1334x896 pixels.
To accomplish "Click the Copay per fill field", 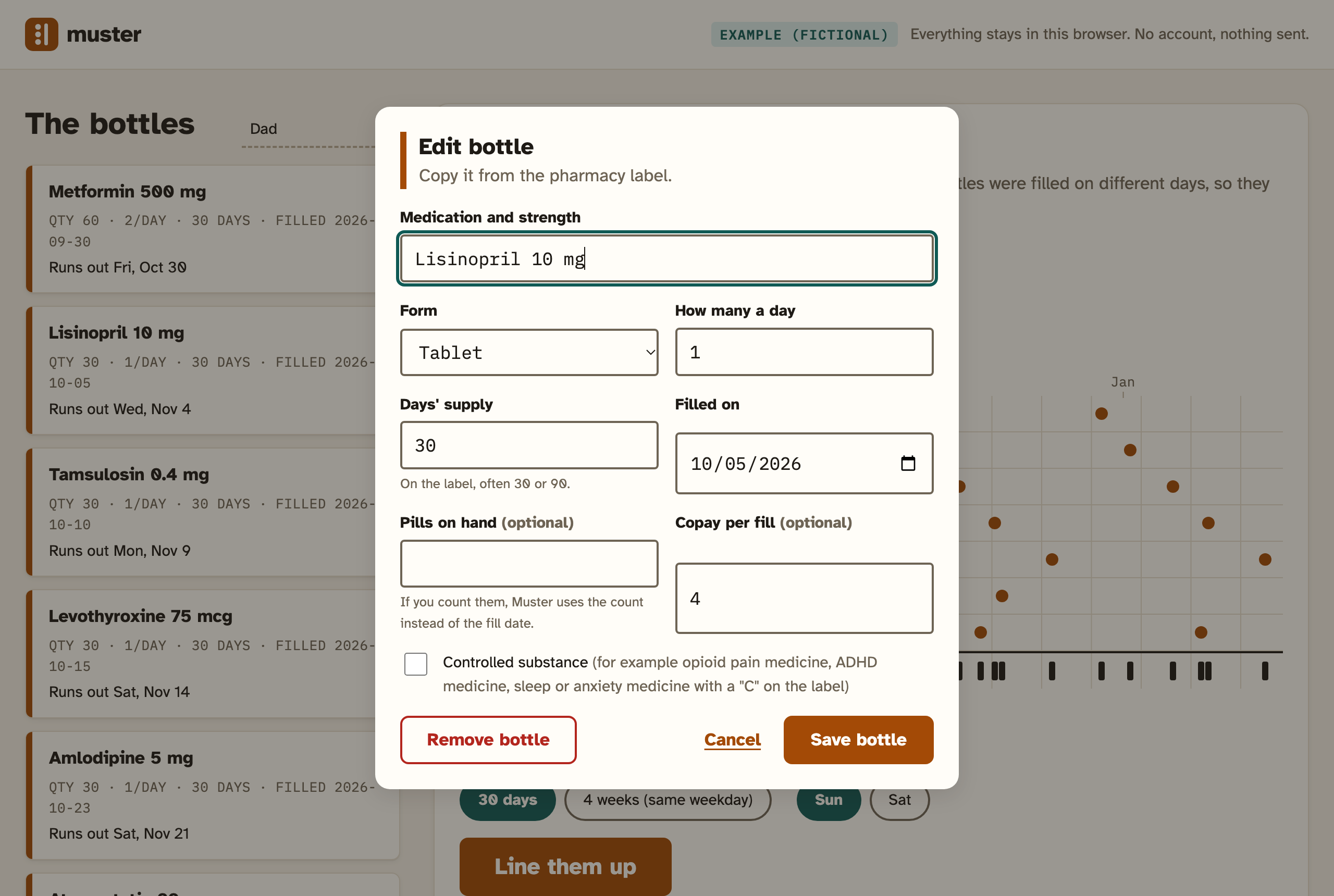I will pyautogui.click(x=804, y=598).
